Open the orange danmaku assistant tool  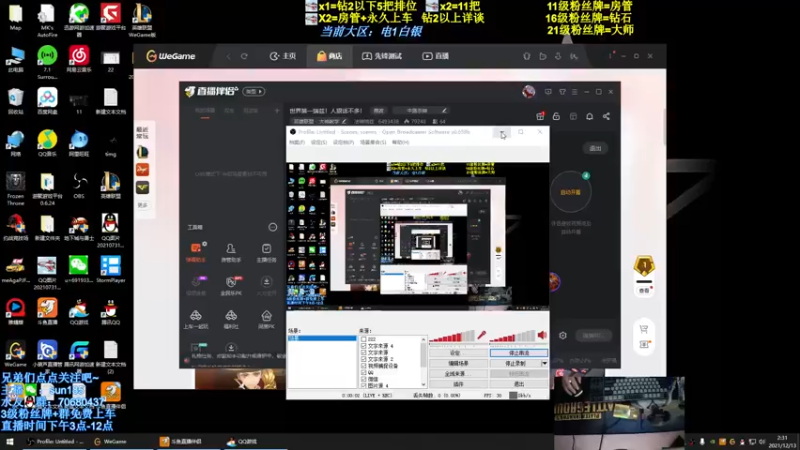coord(195,252)
